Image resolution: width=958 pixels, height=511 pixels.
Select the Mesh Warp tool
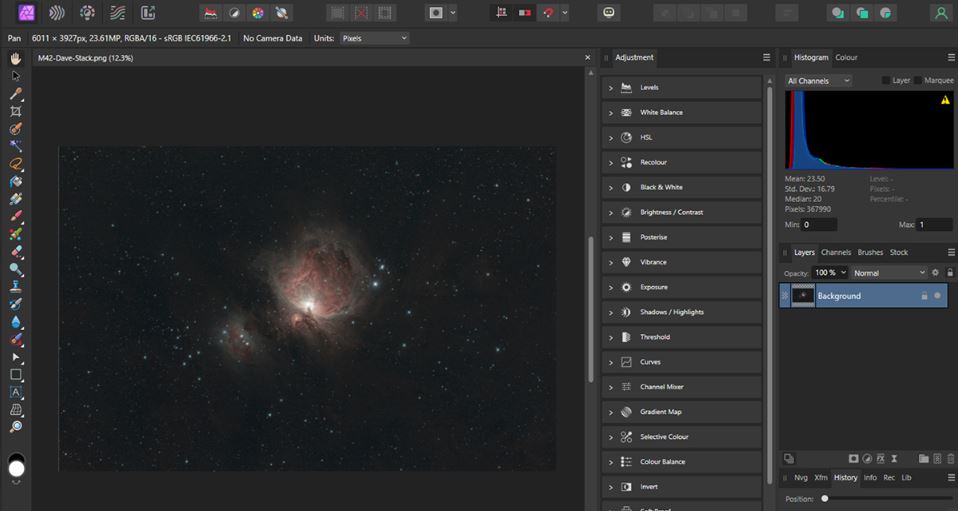[x=16, y=410]
